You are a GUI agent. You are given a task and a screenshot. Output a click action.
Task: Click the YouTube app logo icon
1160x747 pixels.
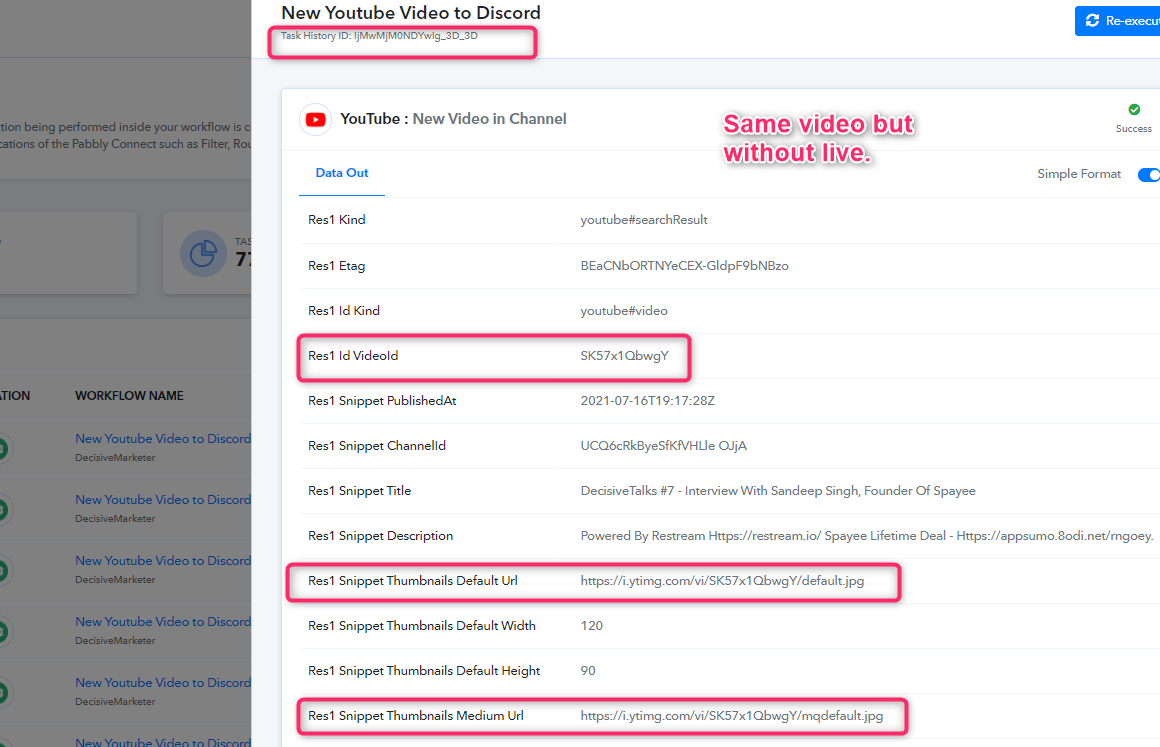316,120
